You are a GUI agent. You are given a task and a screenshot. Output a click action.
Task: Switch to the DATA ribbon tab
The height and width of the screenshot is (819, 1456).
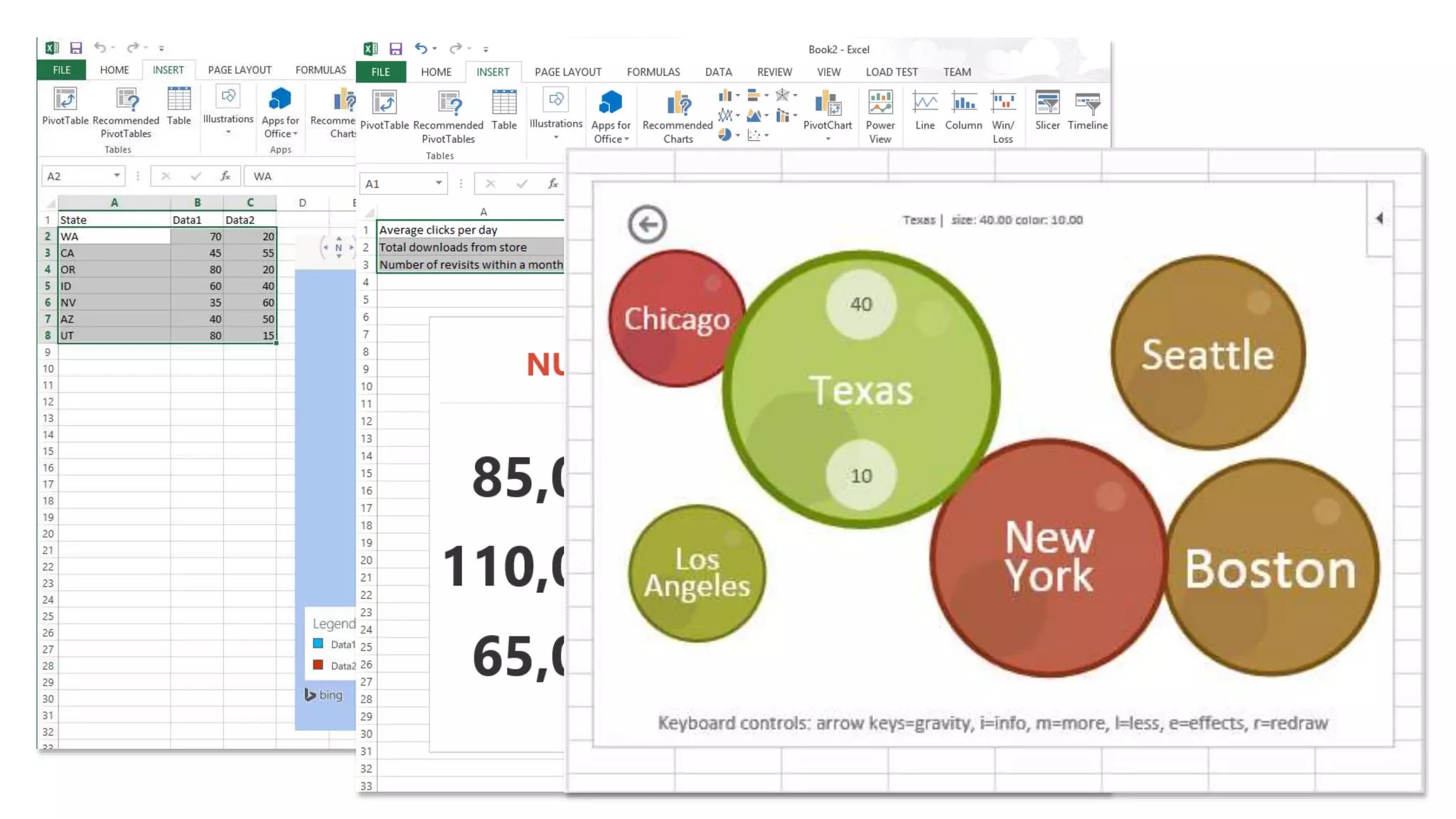point(718,72)
